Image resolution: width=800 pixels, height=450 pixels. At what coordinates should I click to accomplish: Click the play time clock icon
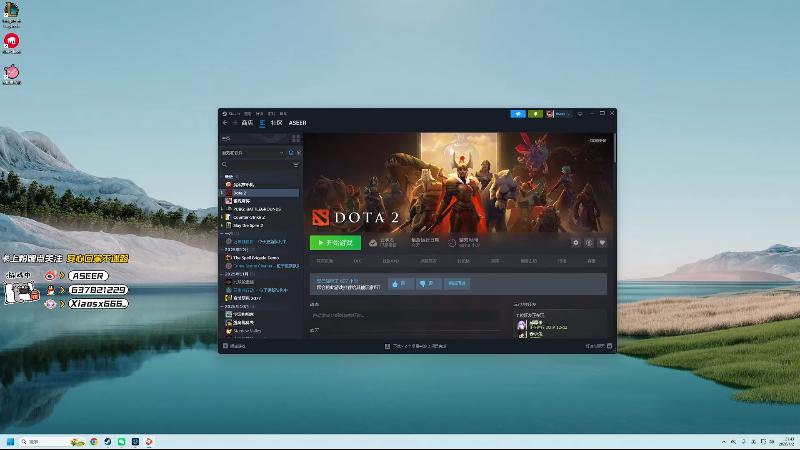click(x=452, y=243)
